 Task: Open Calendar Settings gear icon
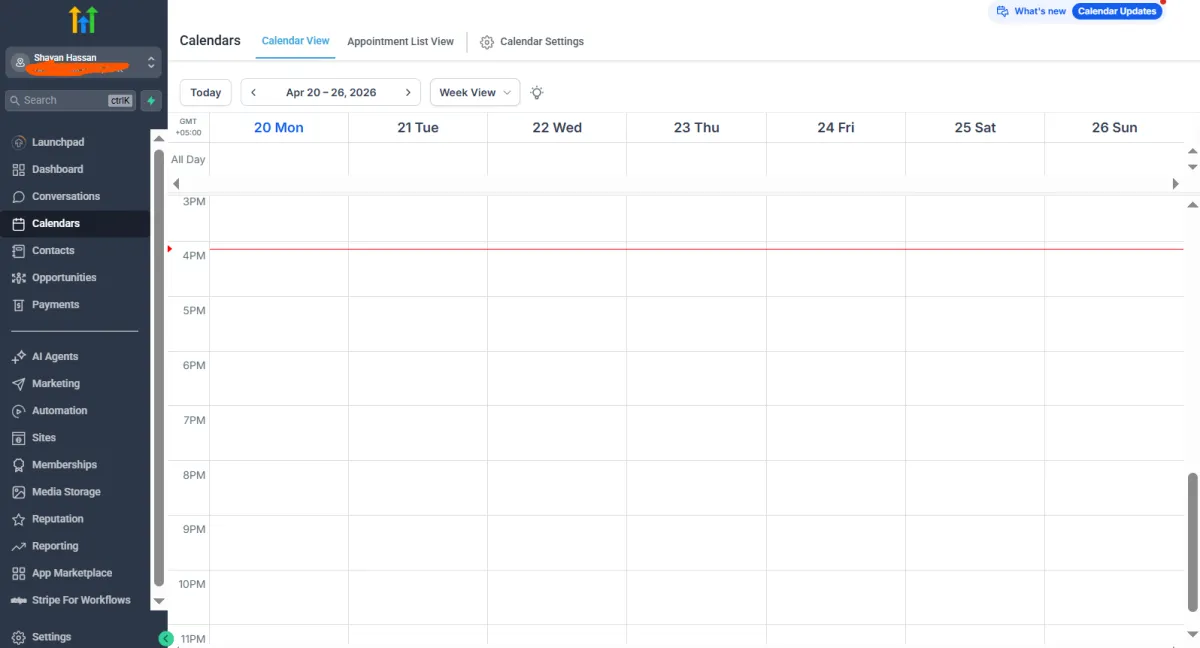[x=487, y=42]
